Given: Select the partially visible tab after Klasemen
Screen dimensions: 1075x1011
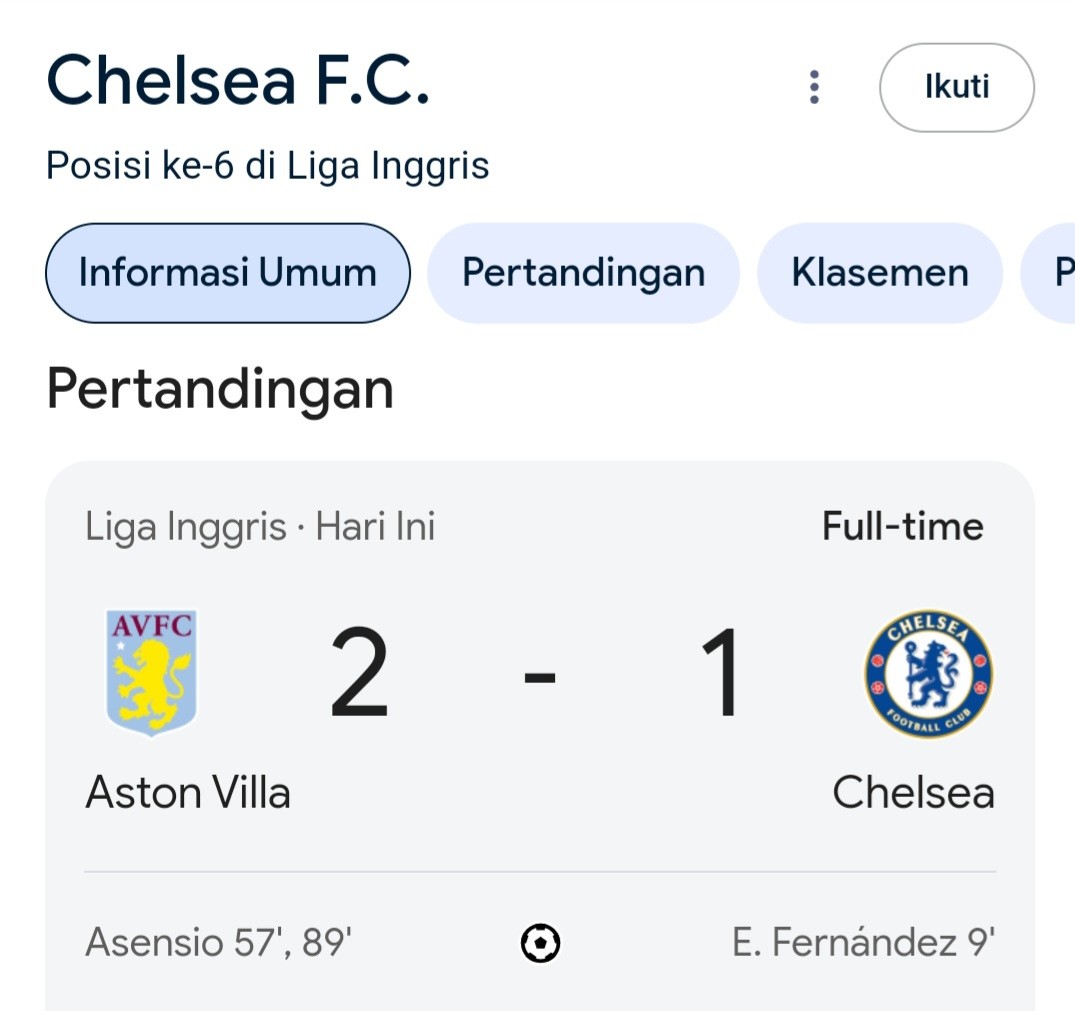Looking at the screenshot, I should [x=1048, y=273].
